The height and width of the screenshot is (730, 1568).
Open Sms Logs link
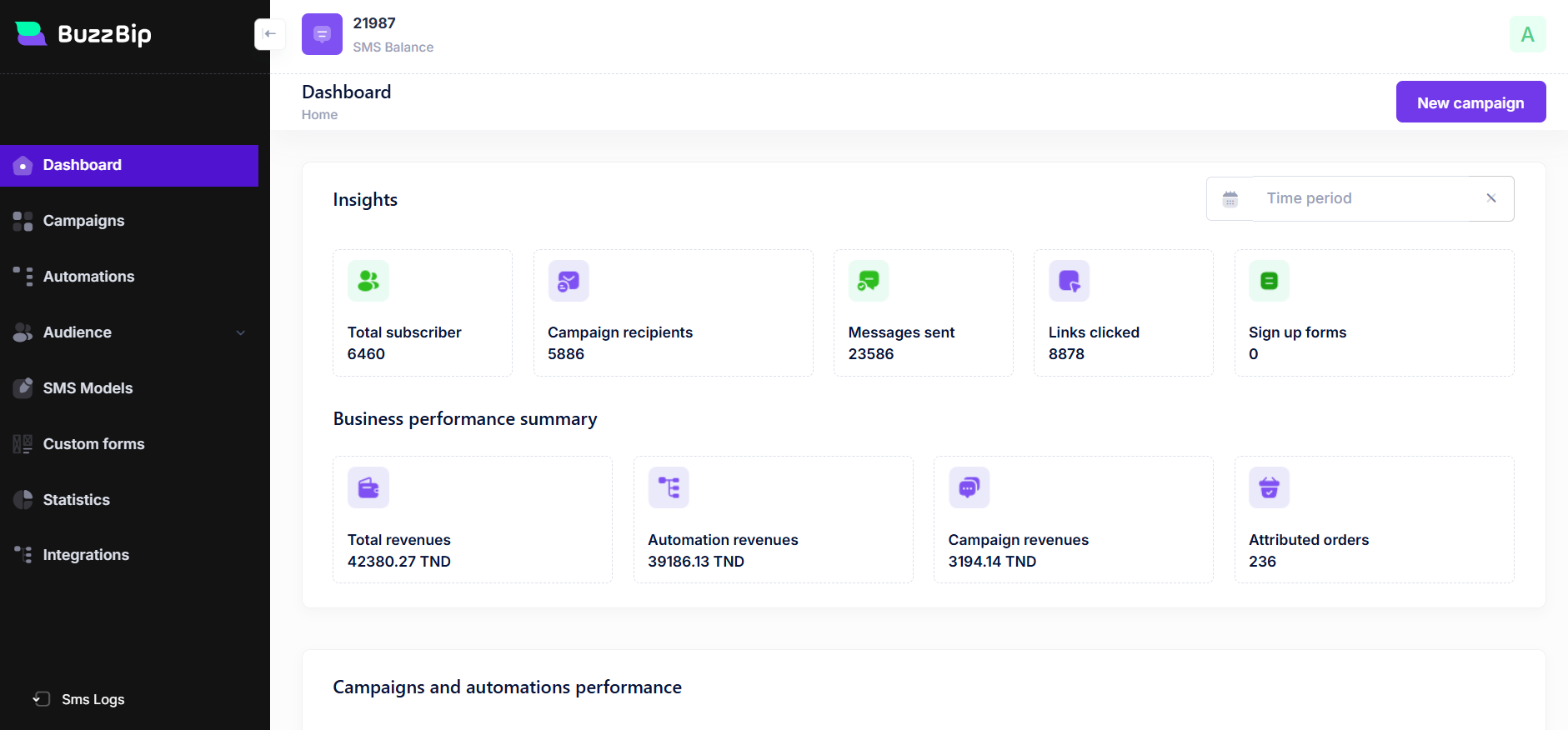[x=93, y=699]
